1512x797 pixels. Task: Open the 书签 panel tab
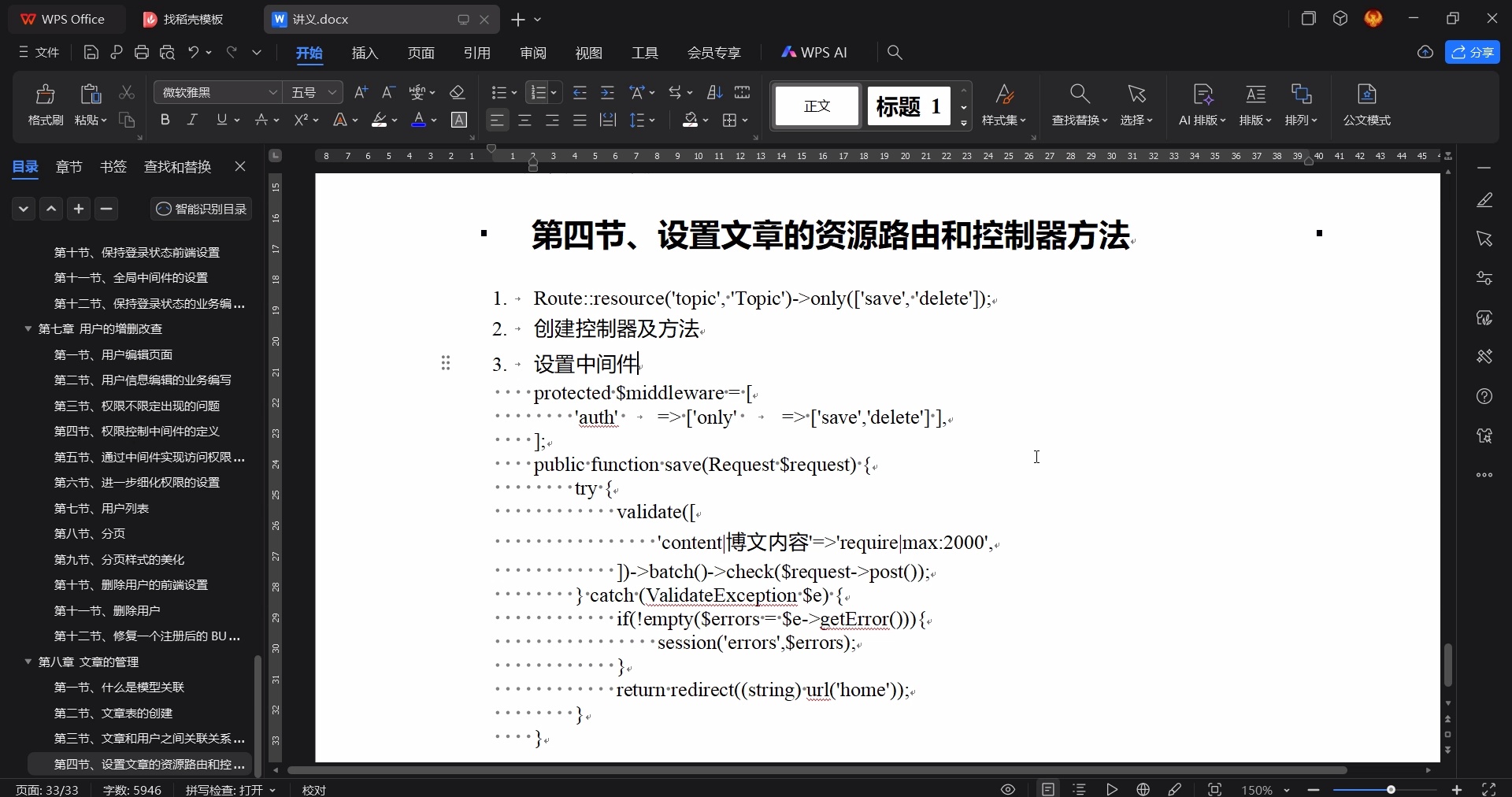coord(113,167)
